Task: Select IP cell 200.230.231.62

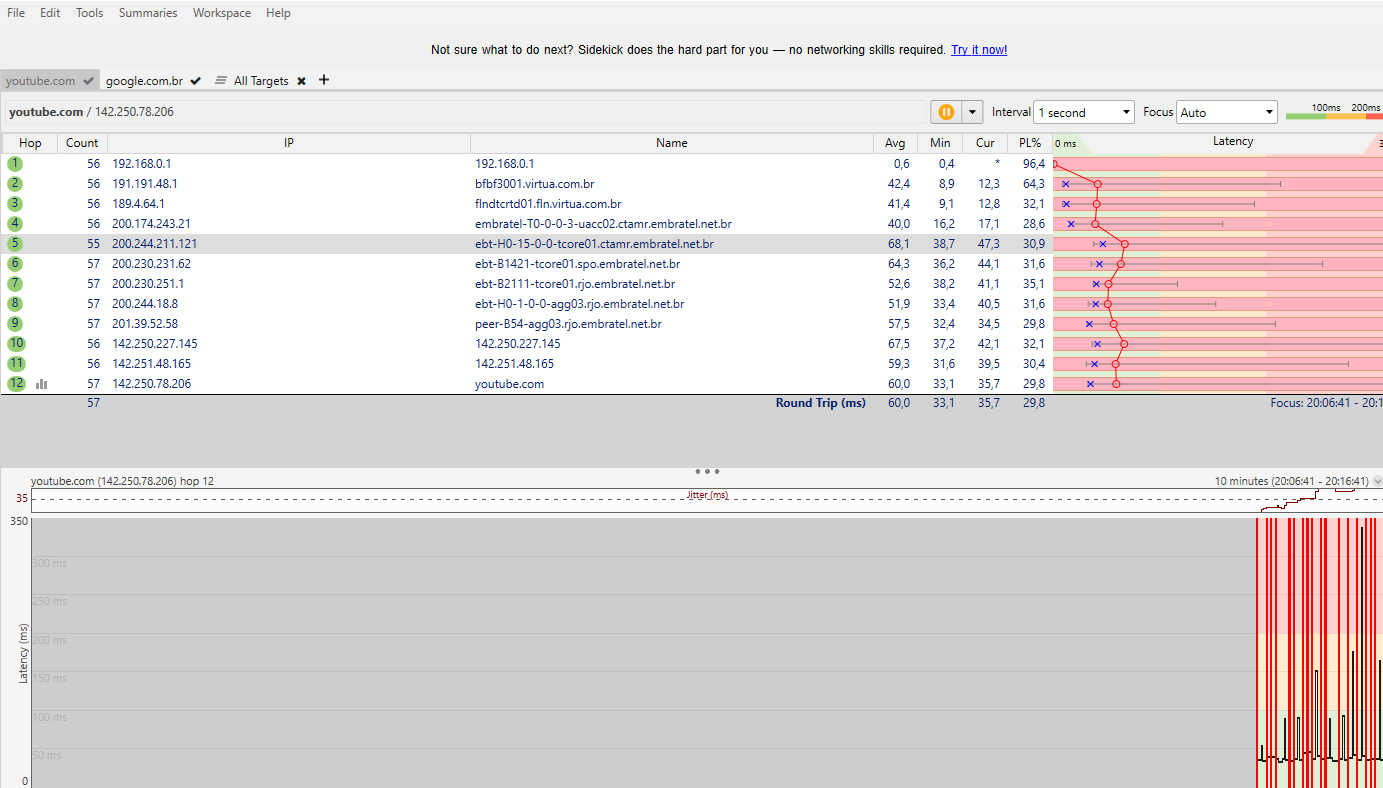Action: click(151, 263)
